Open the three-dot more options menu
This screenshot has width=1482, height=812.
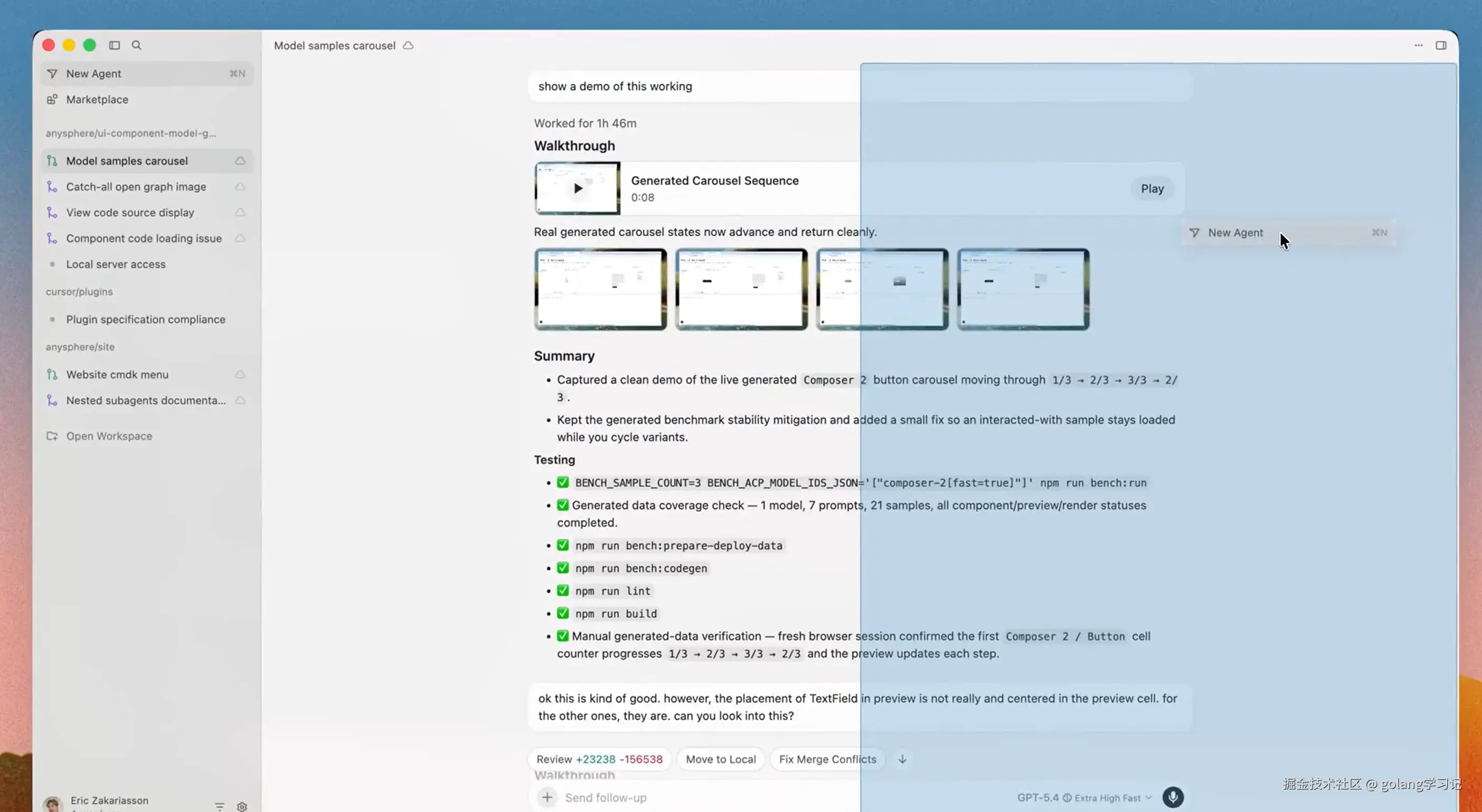pyautogui.click(x=1418, y=45)
